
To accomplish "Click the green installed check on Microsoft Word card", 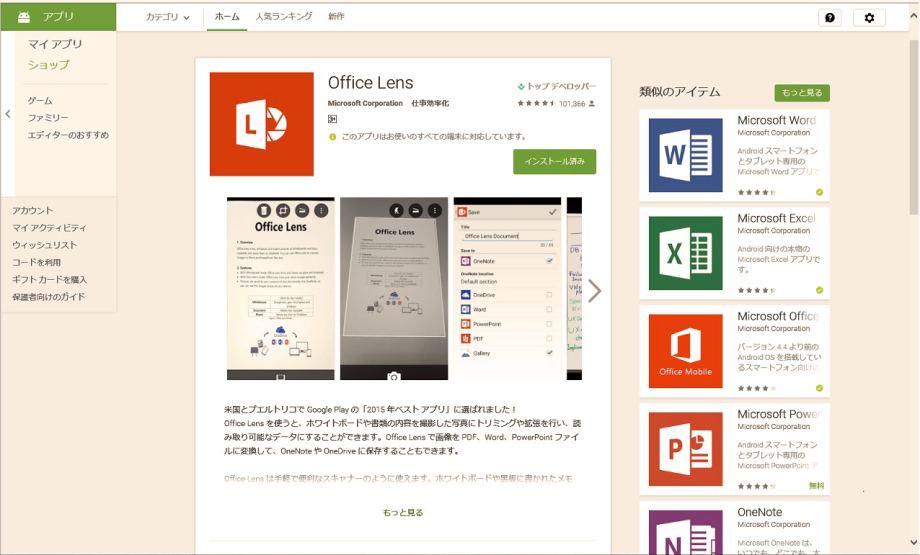I will 819,192.
